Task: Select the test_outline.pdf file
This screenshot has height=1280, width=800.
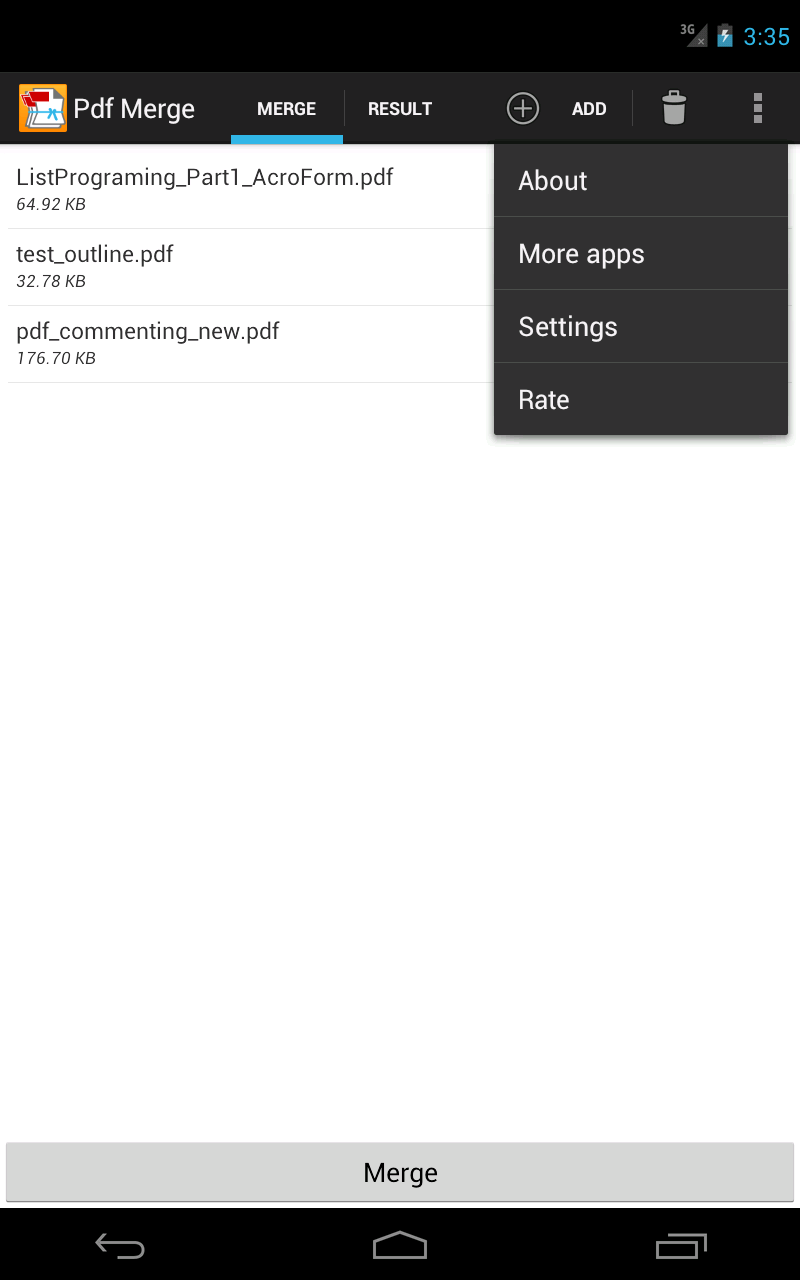Action: pos(95,265)
